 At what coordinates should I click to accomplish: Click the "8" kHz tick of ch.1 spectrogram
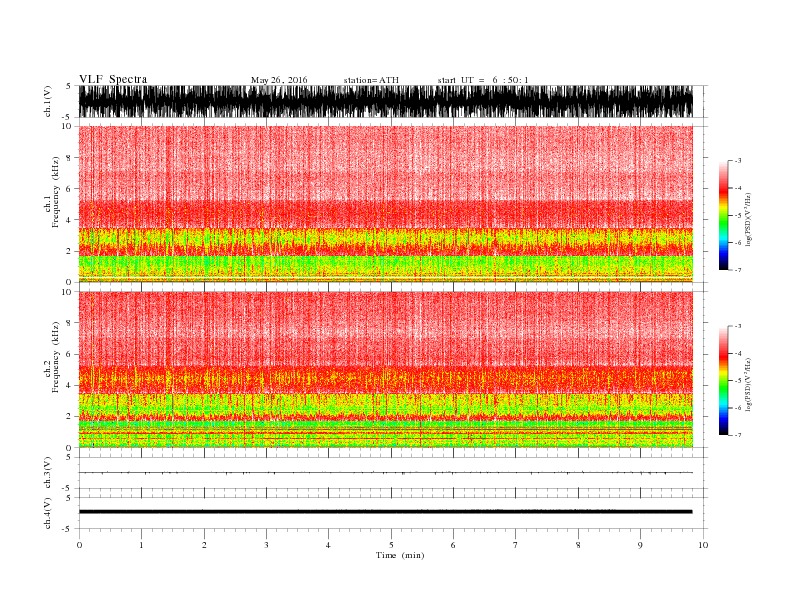point(69,158)
